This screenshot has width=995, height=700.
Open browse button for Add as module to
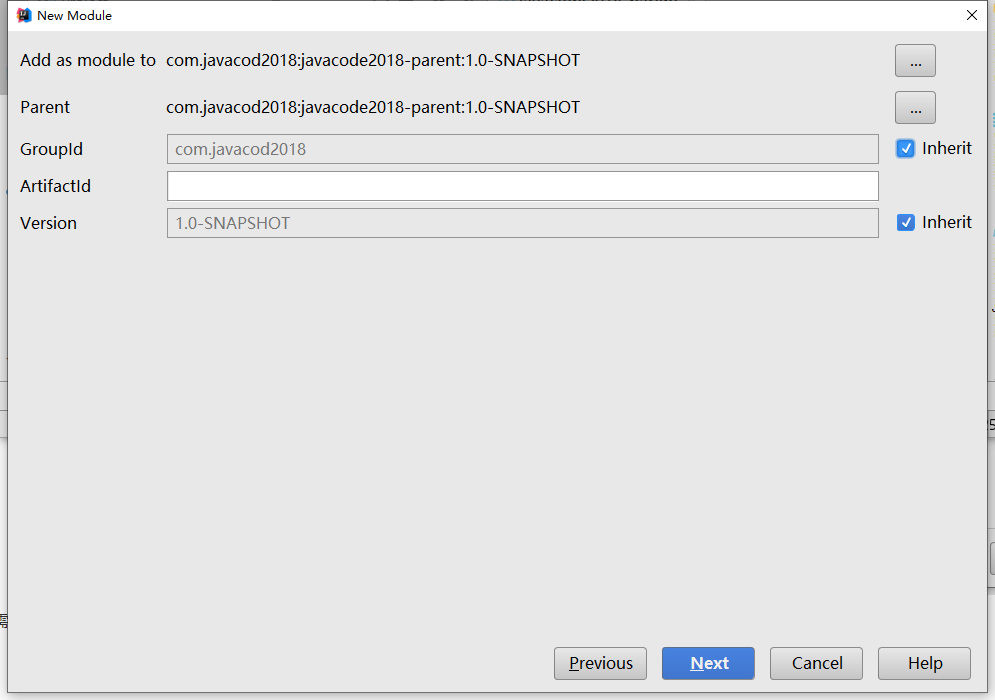[x=915, y=61]
